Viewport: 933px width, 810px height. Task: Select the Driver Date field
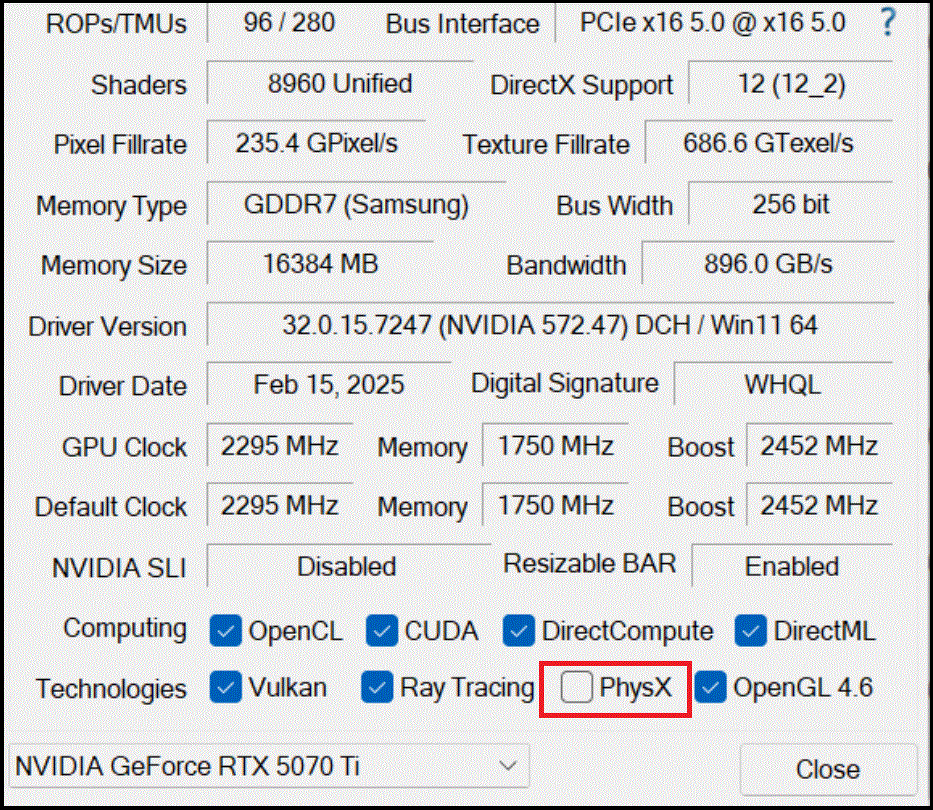pyautogui.click(x=328, y=385)
